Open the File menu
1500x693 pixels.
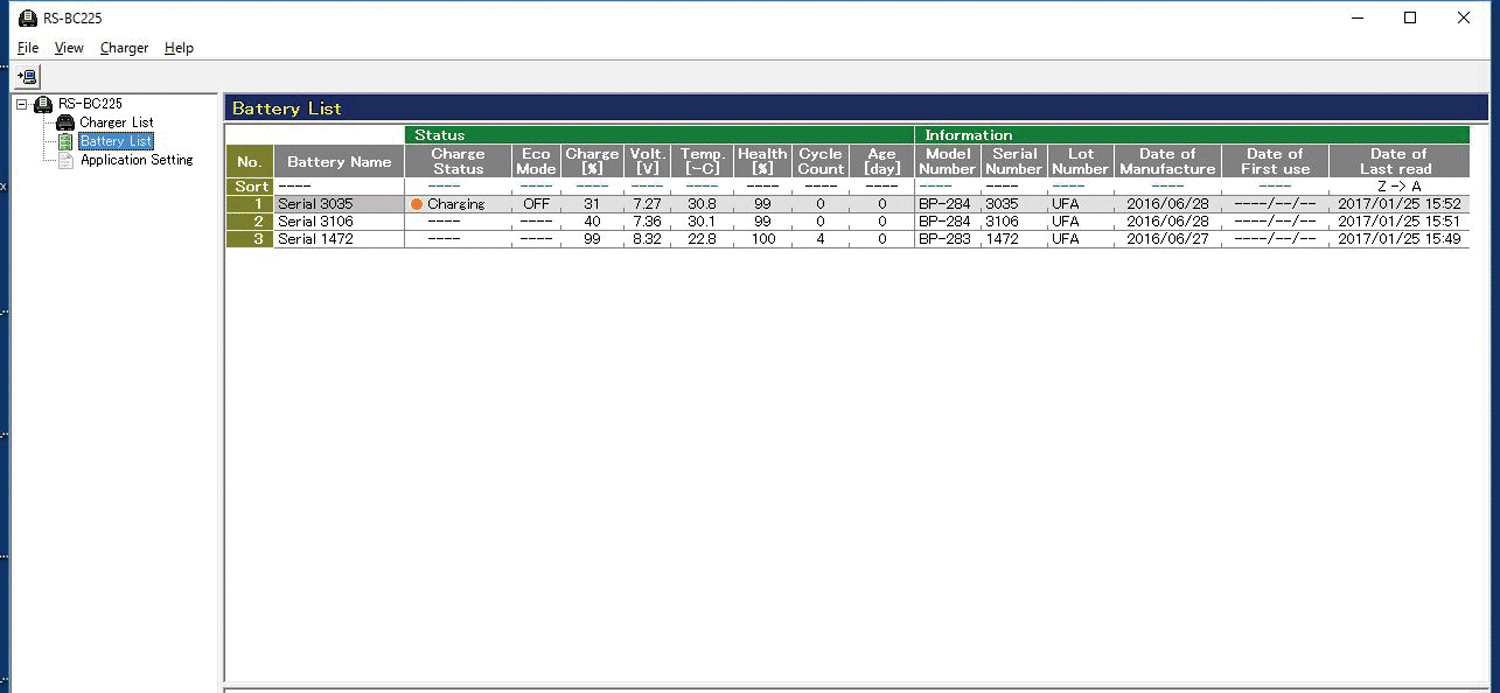click(x=28, y=48)
